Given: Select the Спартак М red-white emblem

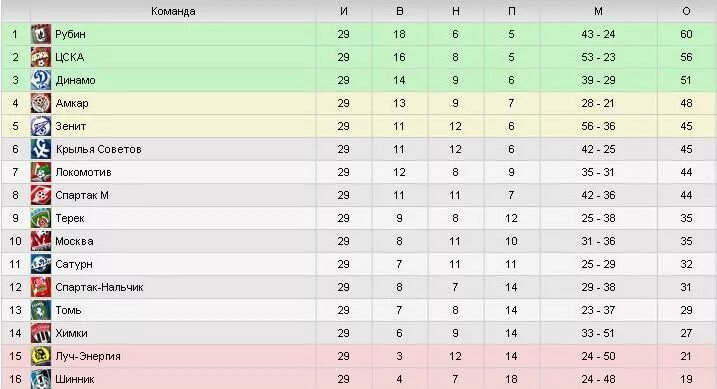Looking at the screenshot, I should (x=41, y=195).
